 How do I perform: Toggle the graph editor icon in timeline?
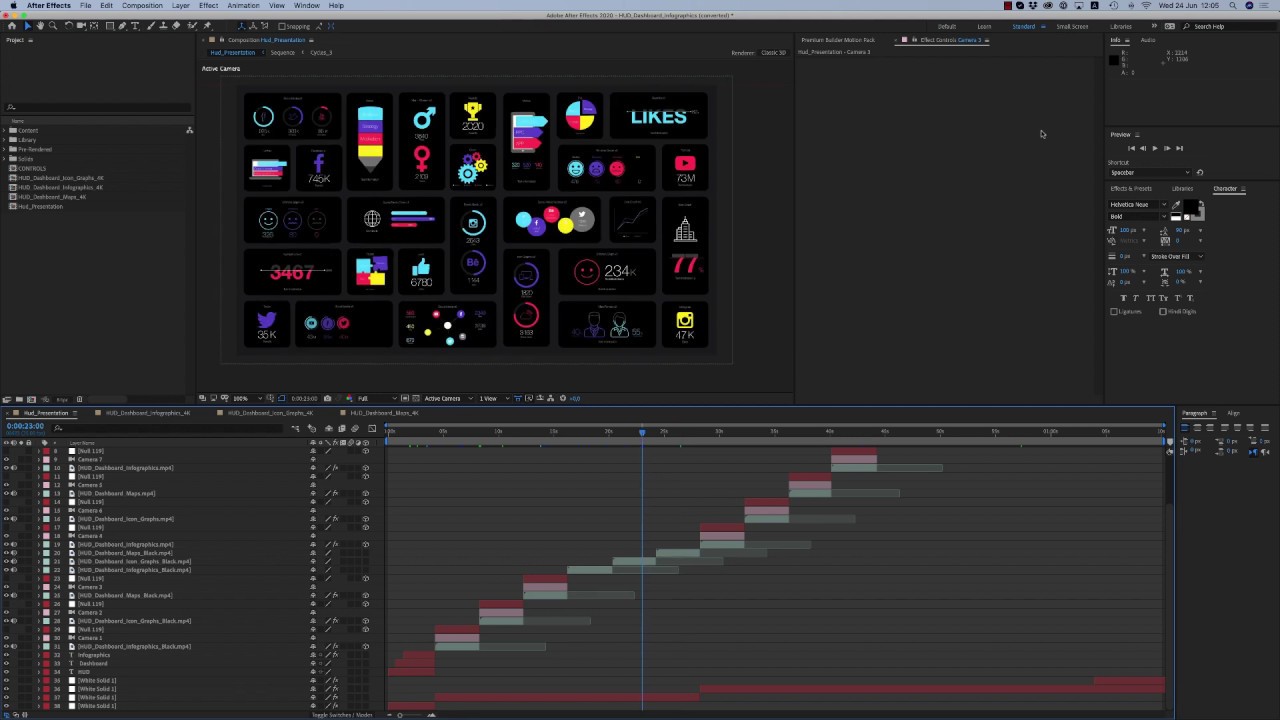(372, 428)
